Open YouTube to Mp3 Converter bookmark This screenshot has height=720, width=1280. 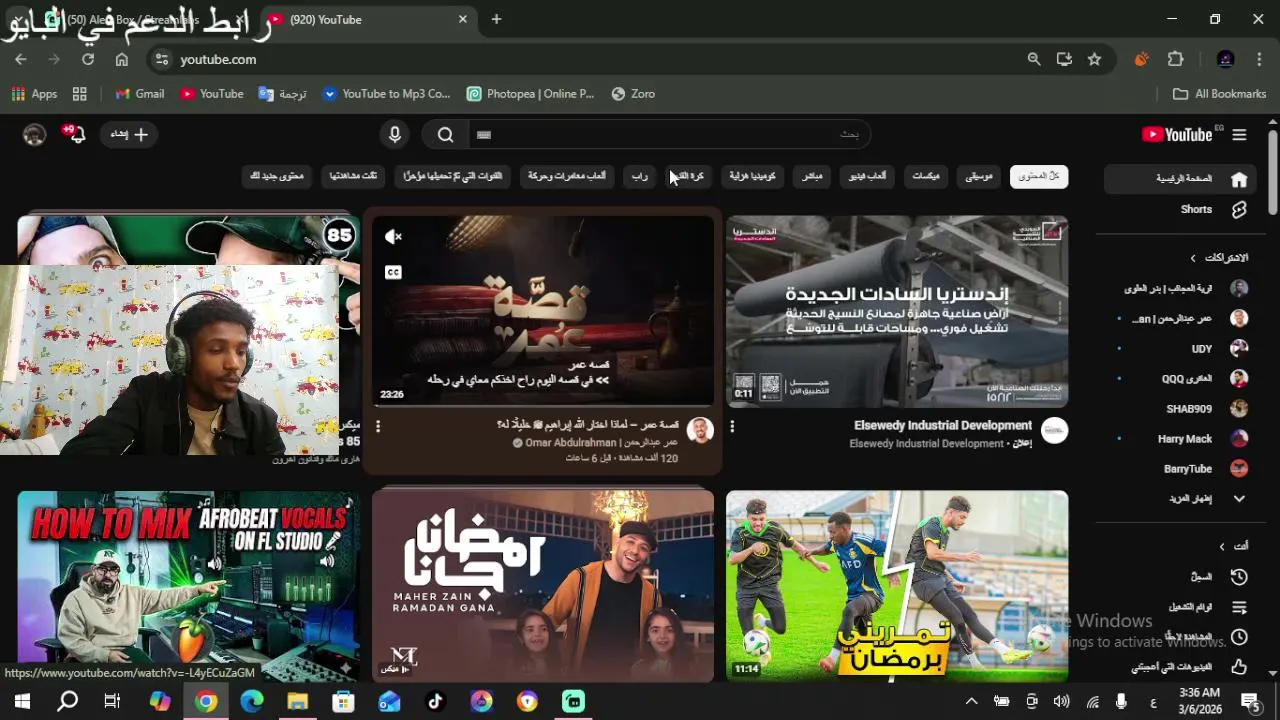(386, 94)
